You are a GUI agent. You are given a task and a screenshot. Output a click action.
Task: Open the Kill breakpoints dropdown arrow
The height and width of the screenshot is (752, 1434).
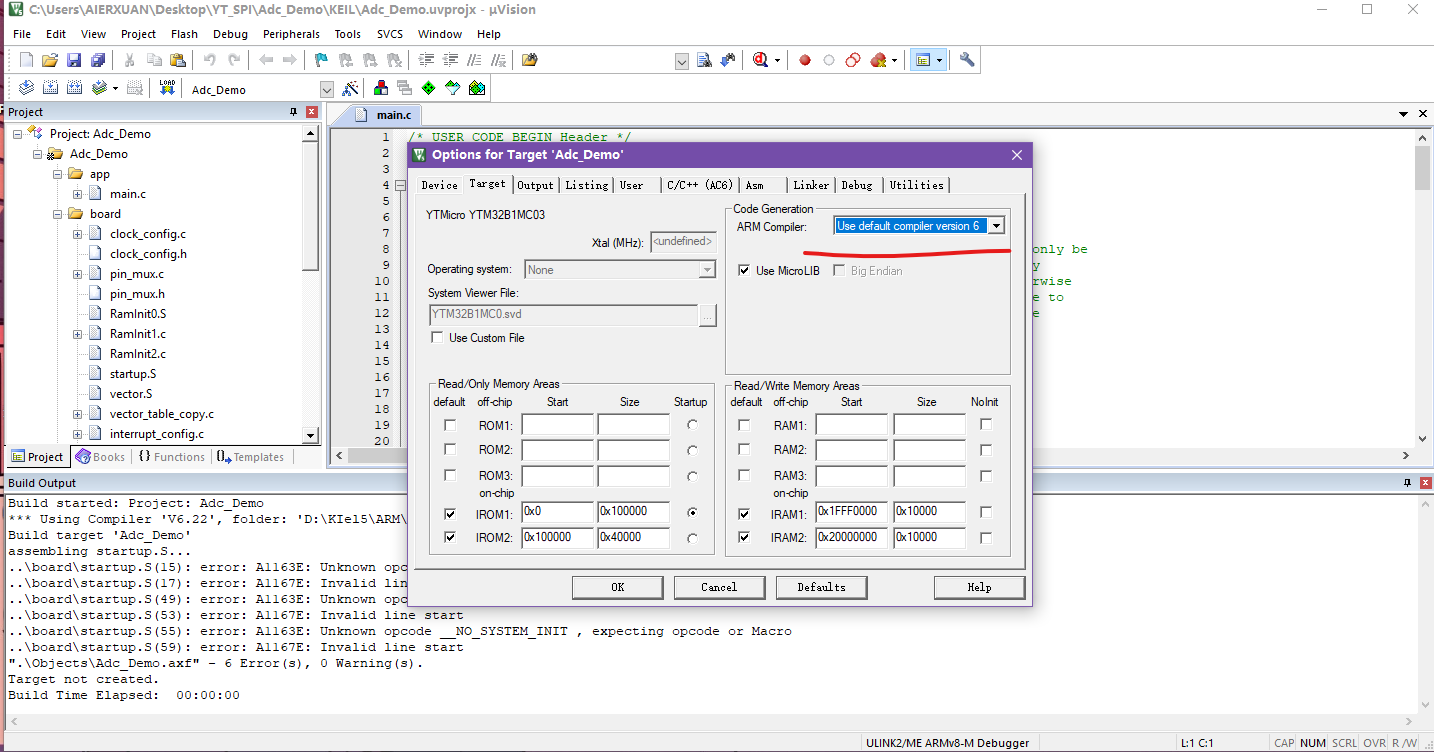click(x=894, y=60)
